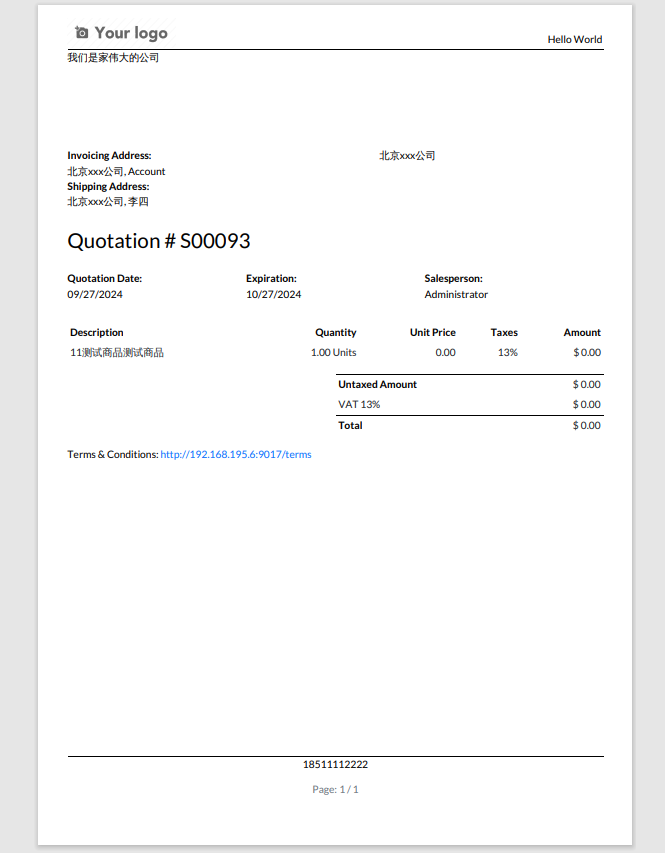Click the 'Amount' column header
The height and width of the screenshot is (853, 665).
[x=582, y=332]
